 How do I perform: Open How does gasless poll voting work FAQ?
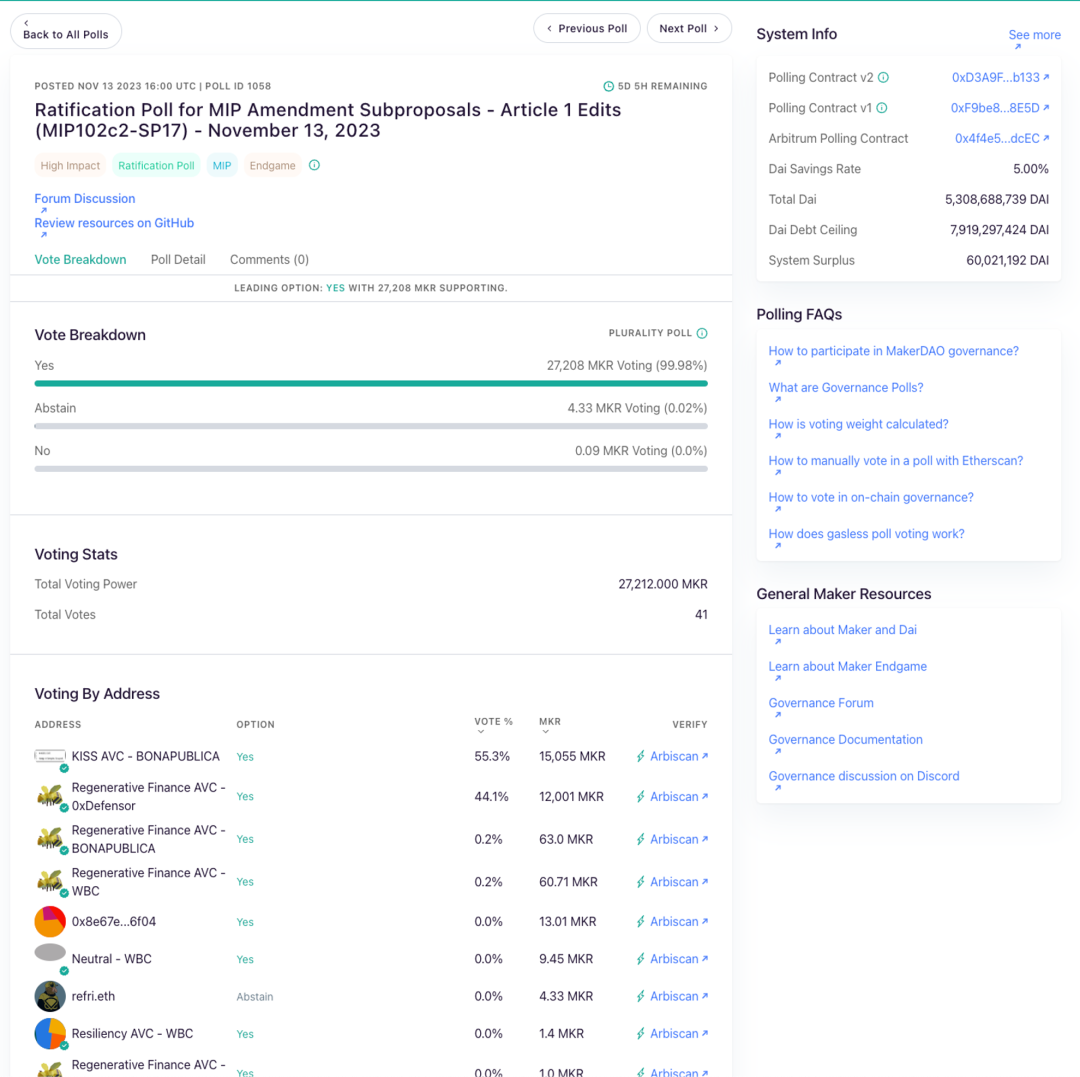pyautogui.click(x=866, y=534)
